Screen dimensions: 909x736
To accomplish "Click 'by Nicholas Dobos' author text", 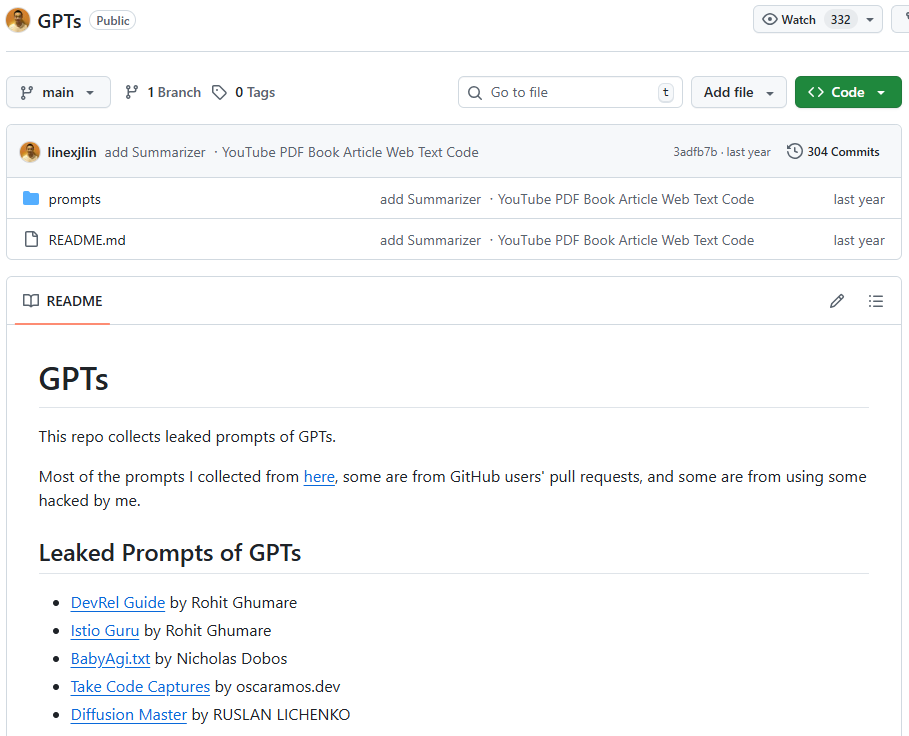I will [221, 659].
